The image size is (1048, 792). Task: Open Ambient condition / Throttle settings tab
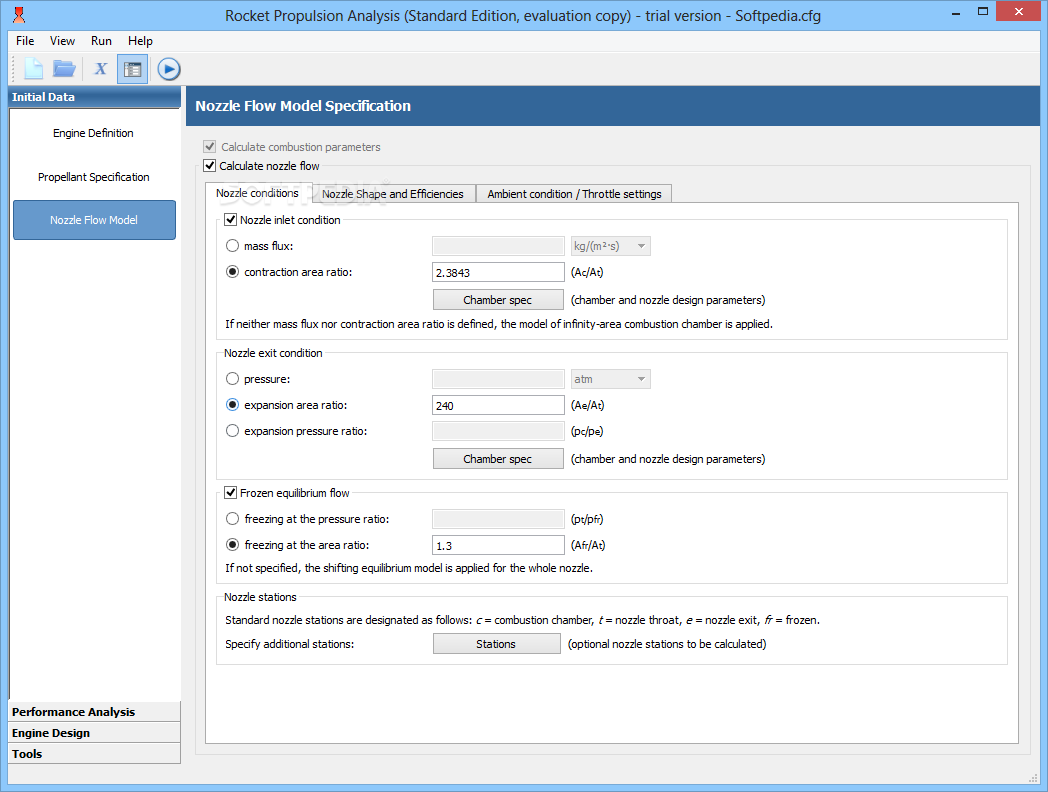pyautogui.click(x=574, y=194)
